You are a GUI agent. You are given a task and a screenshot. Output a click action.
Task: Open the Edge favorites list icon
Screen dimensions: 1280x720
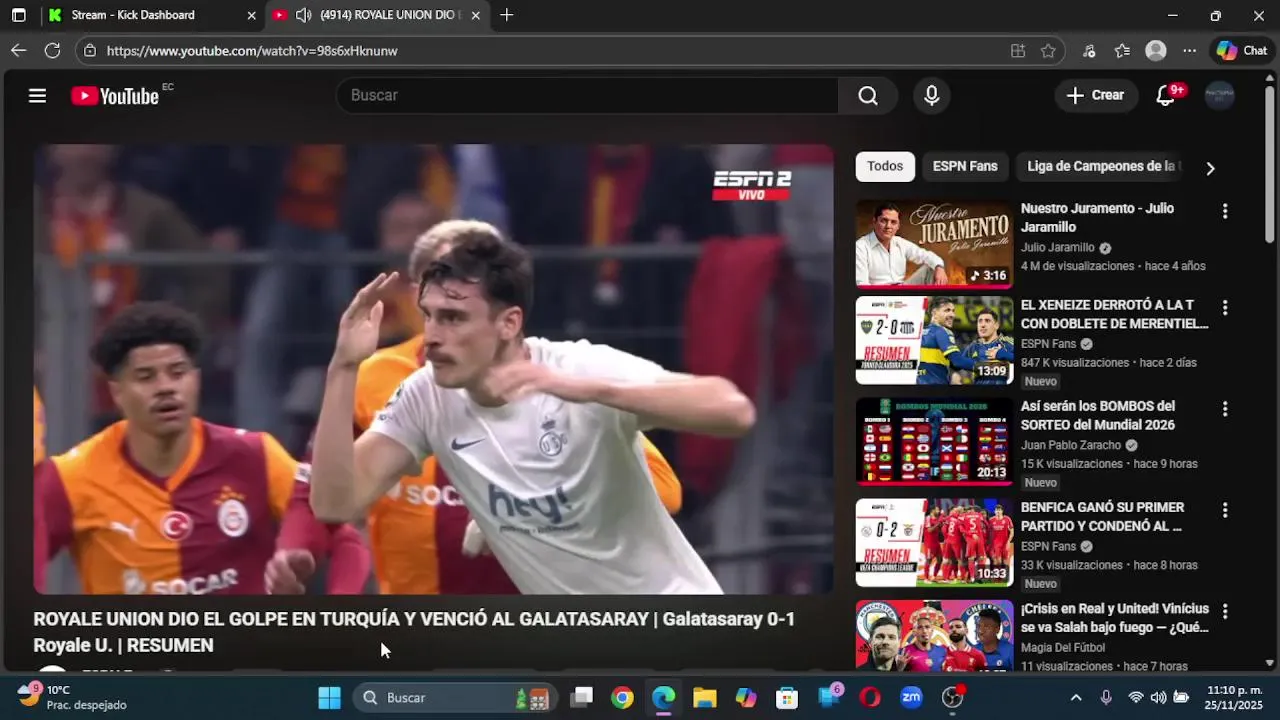pyautogui.click(x=1122, y=51)
